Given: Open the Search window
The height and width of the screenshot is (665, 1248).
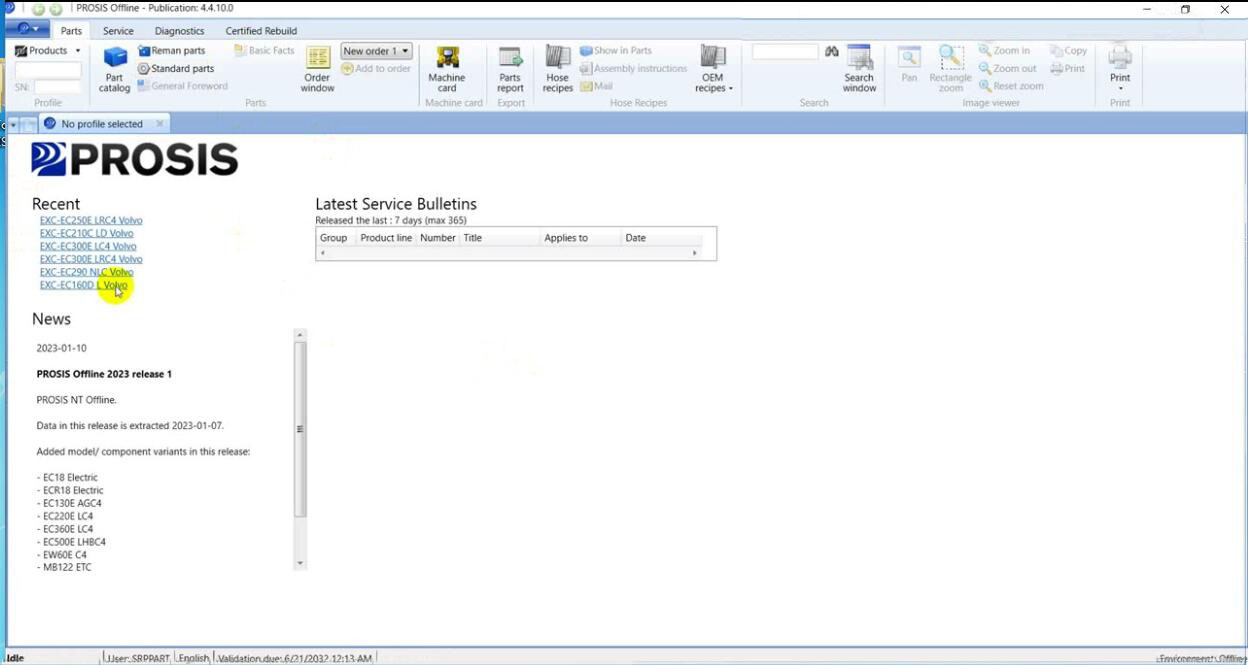Looking at the screenshot, I should point(859,70).
